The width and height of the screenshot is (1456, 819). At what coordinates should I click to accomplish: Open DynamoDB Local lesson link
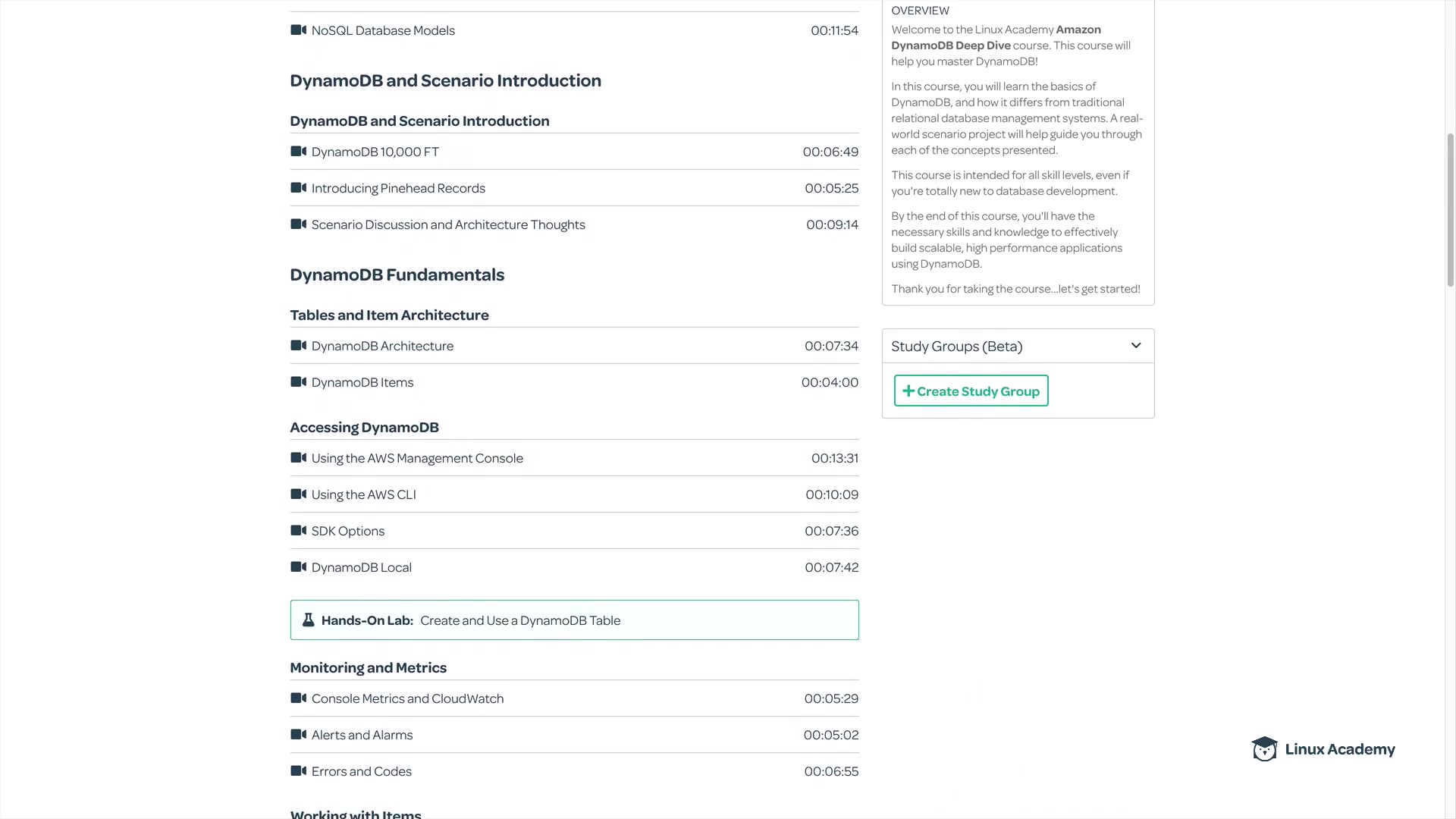(x=361, y=568)
